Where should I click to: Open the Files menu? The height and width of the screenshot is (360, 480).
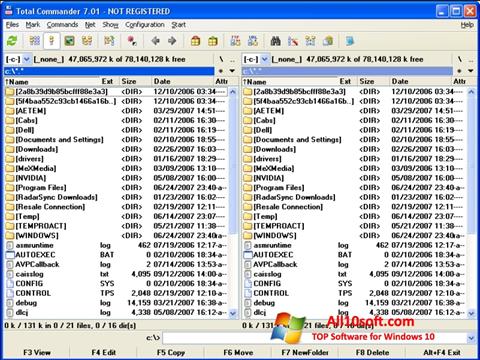point(12,25)
